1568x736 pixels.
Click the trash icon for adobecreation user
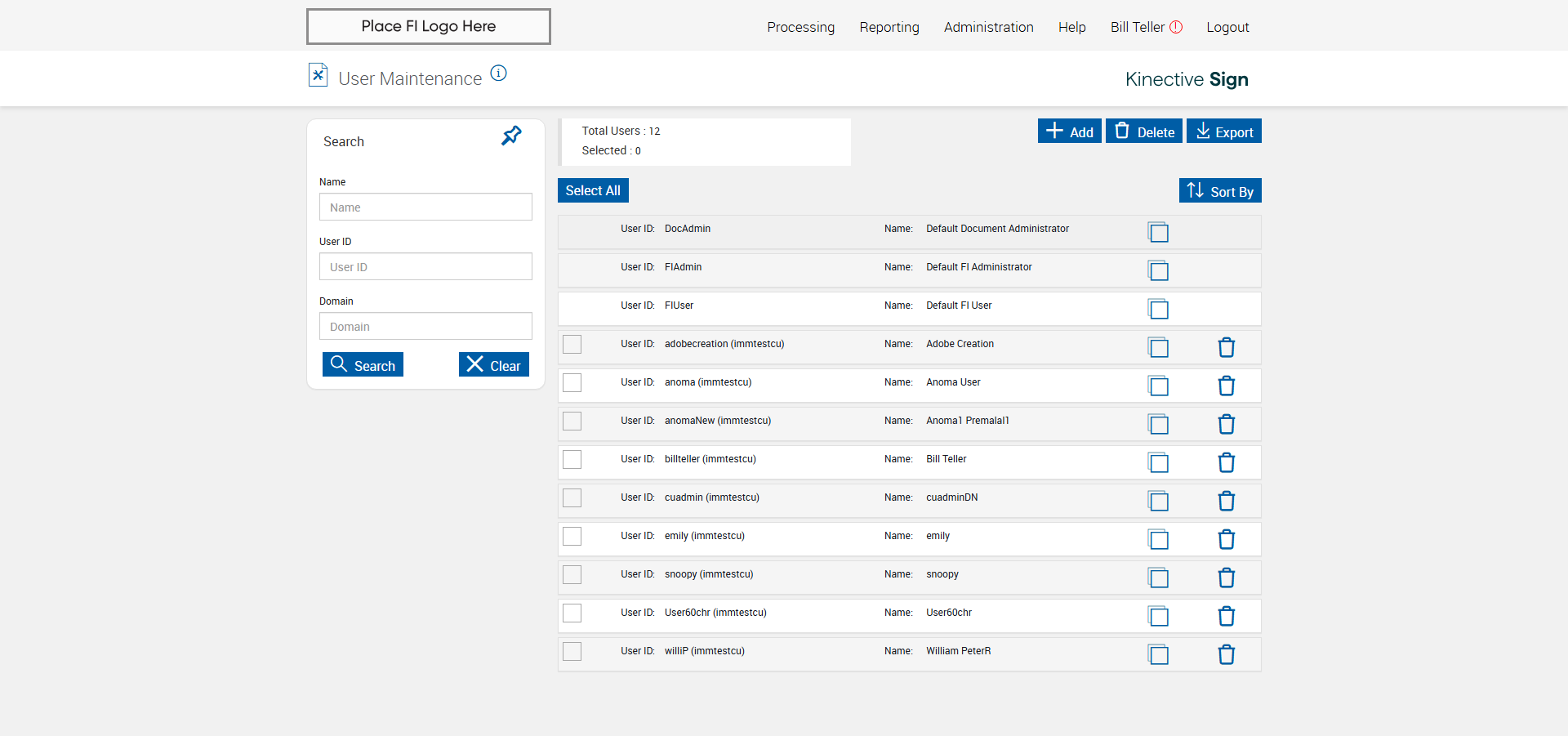click(1226, 347)
